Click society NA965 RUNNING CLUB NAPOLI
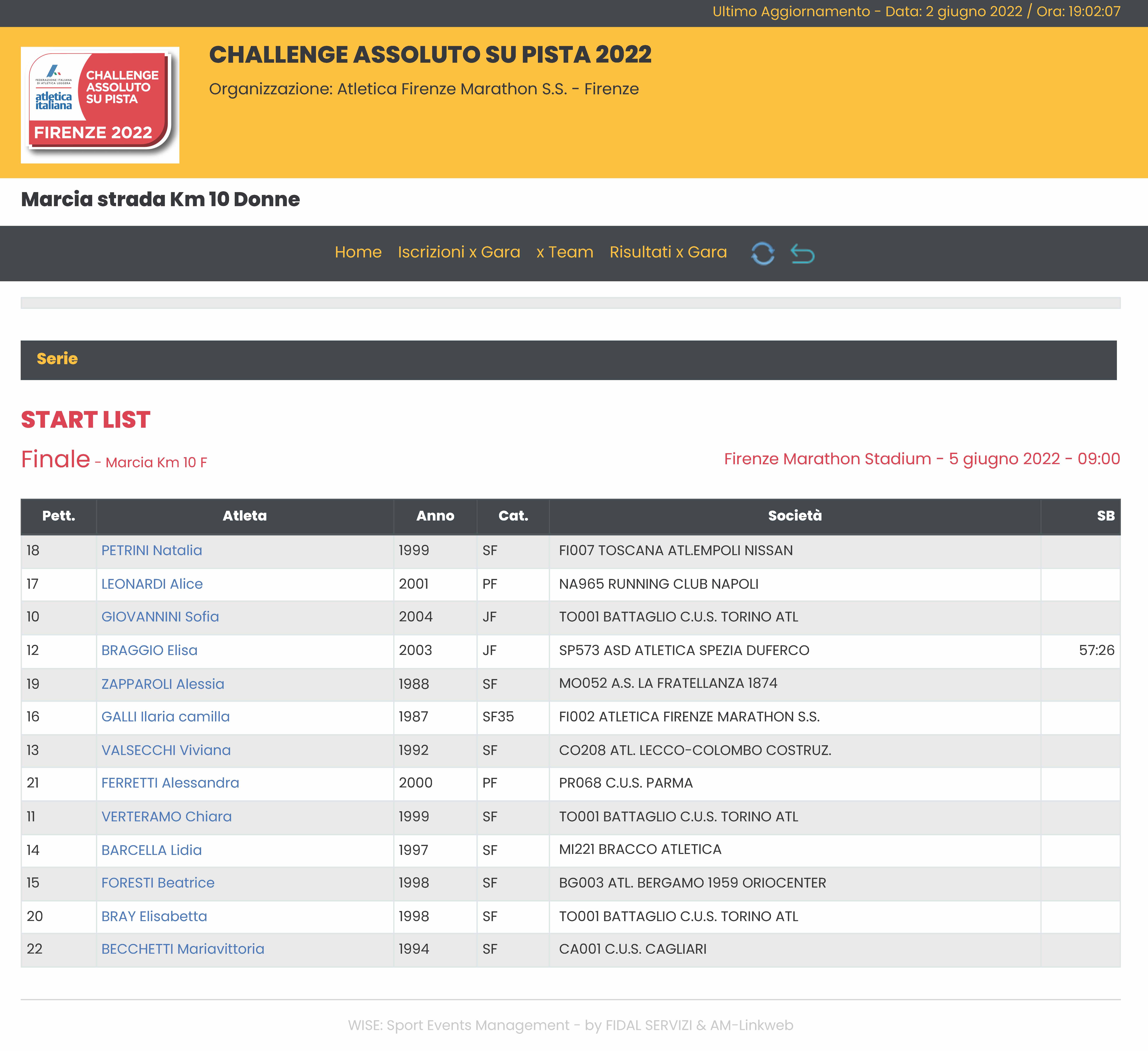The width and height of the screenshot is (1148, 1051). 659,584
